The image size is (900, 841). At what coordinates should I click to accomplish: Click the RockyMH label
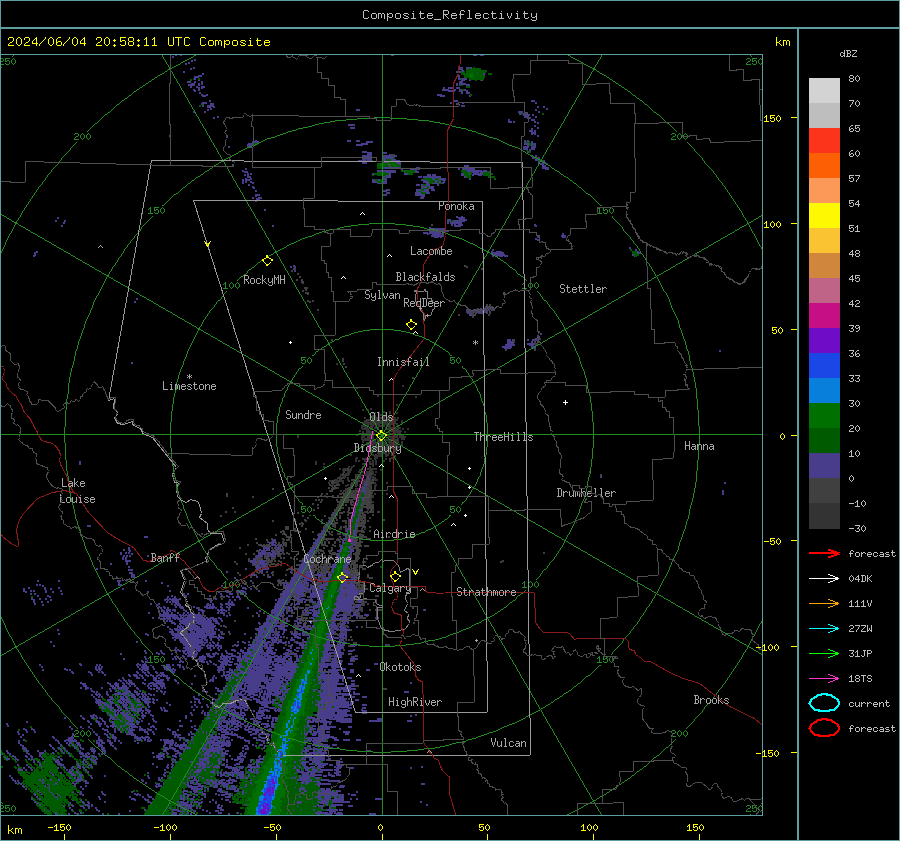tap(264, 280)
